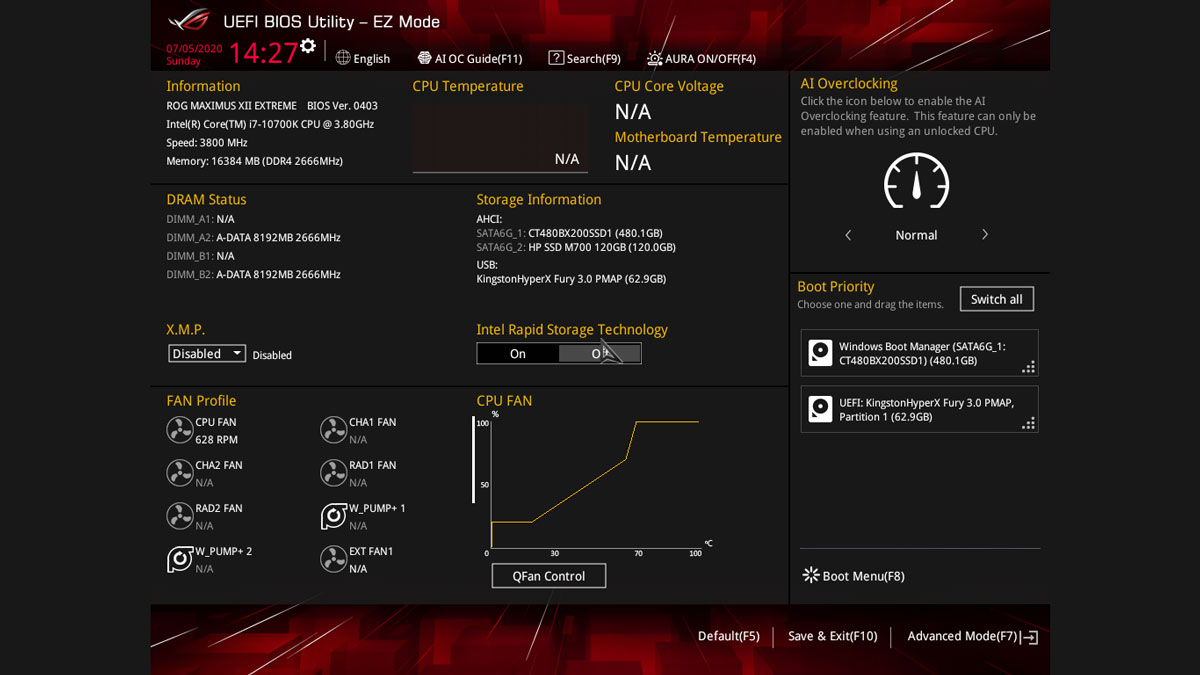The image size is (1200, 675).
Task: Click the EXT FAN1 icon
Action: coord(333,559)
